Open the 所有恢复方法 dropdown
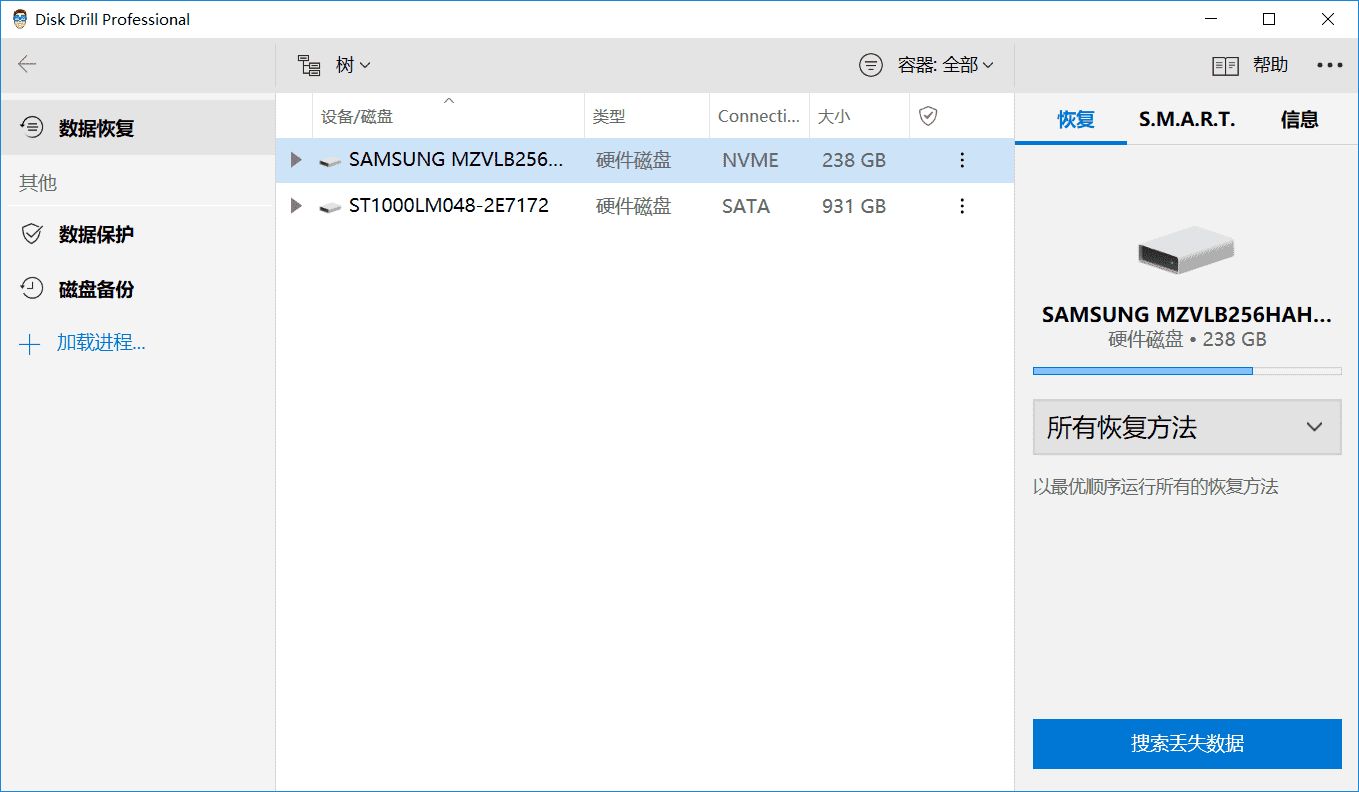 coord(1186,427)
